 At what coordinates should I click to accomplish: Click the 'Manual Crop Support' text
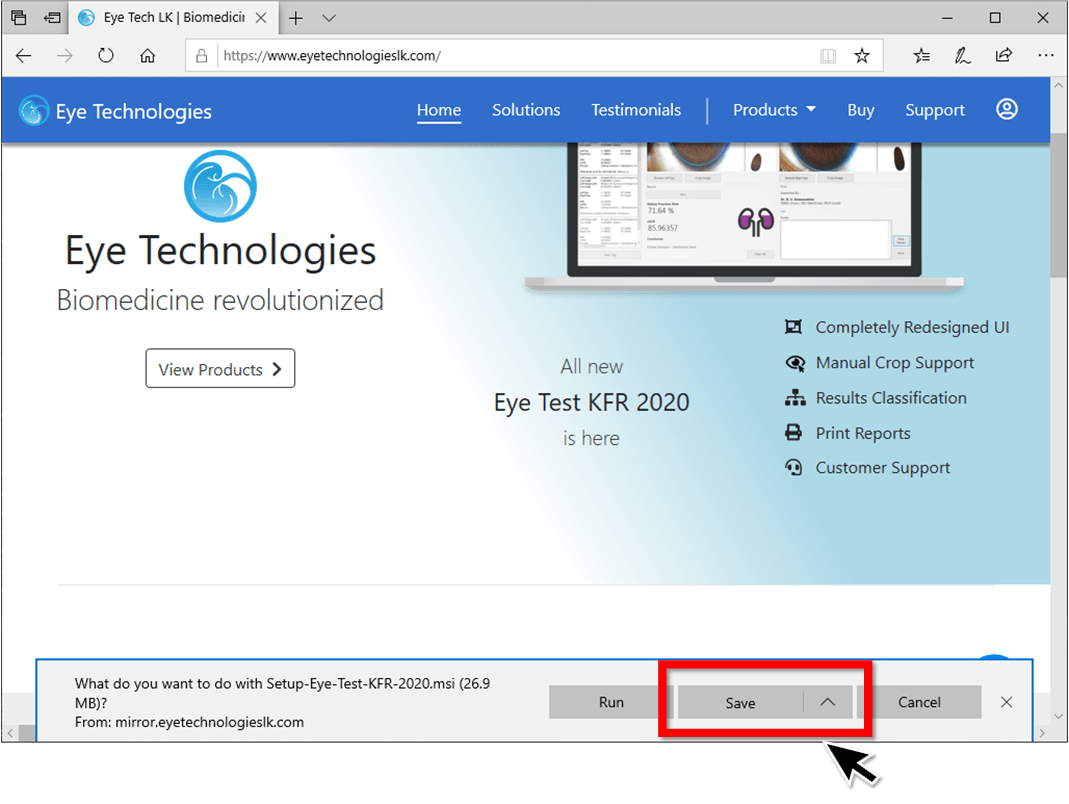894,363
